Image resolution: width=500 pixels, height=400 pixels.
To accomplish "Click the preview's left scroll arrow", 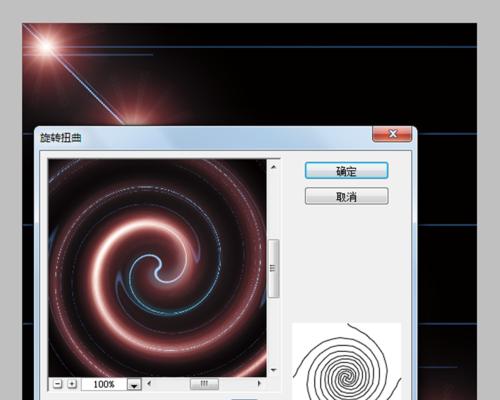I will [x=149, y=384].
